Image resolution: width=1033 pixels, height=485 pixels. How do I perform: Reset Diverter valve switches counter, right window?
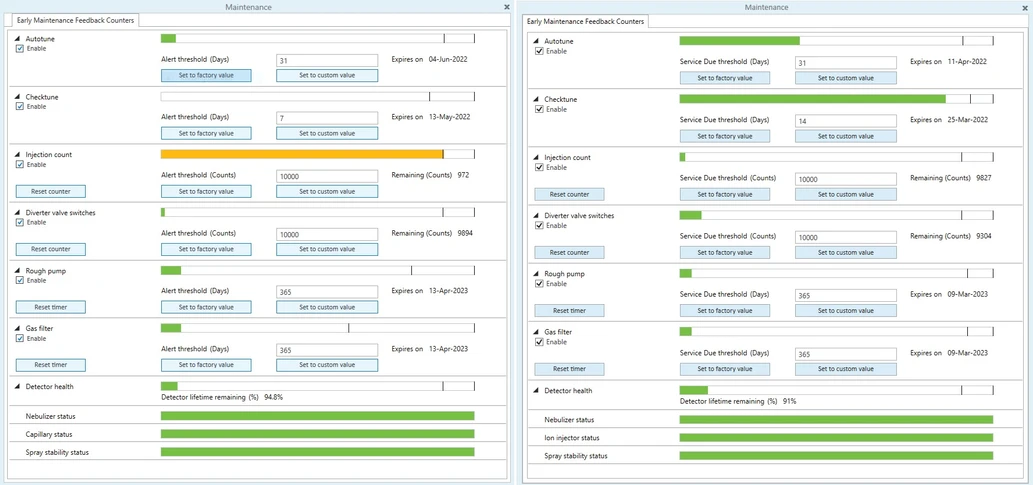click(569, 252)
